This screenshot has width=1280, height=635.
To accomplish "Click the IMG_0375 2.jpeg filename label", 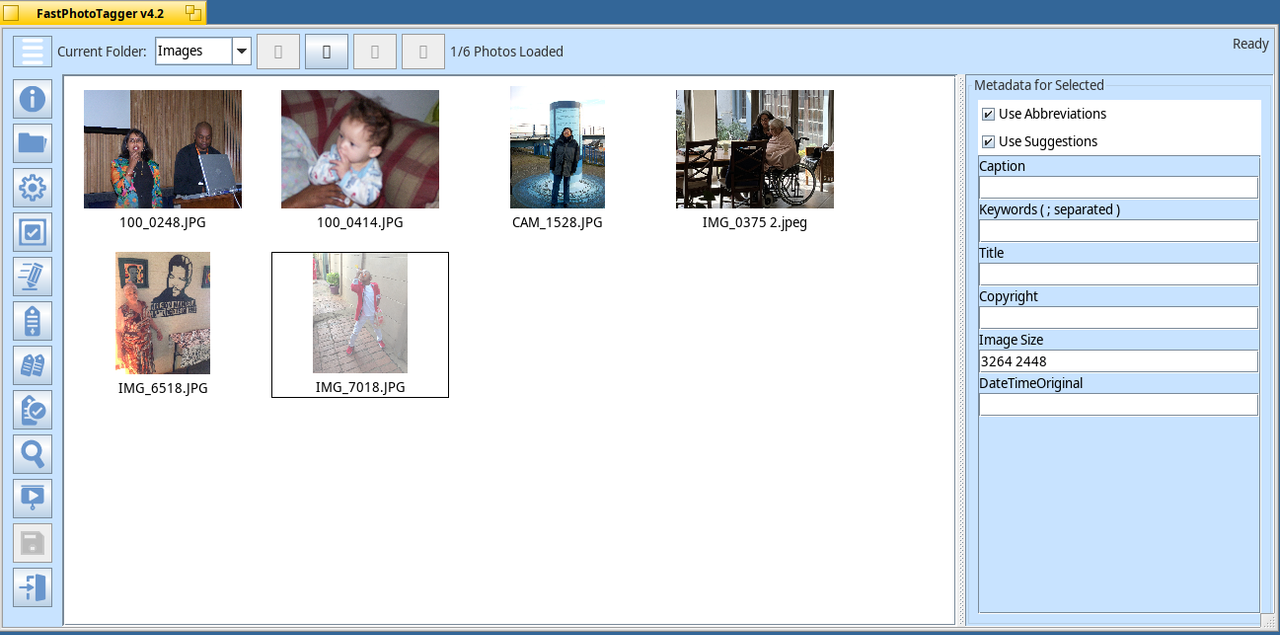I will click(x=755, y=223).
